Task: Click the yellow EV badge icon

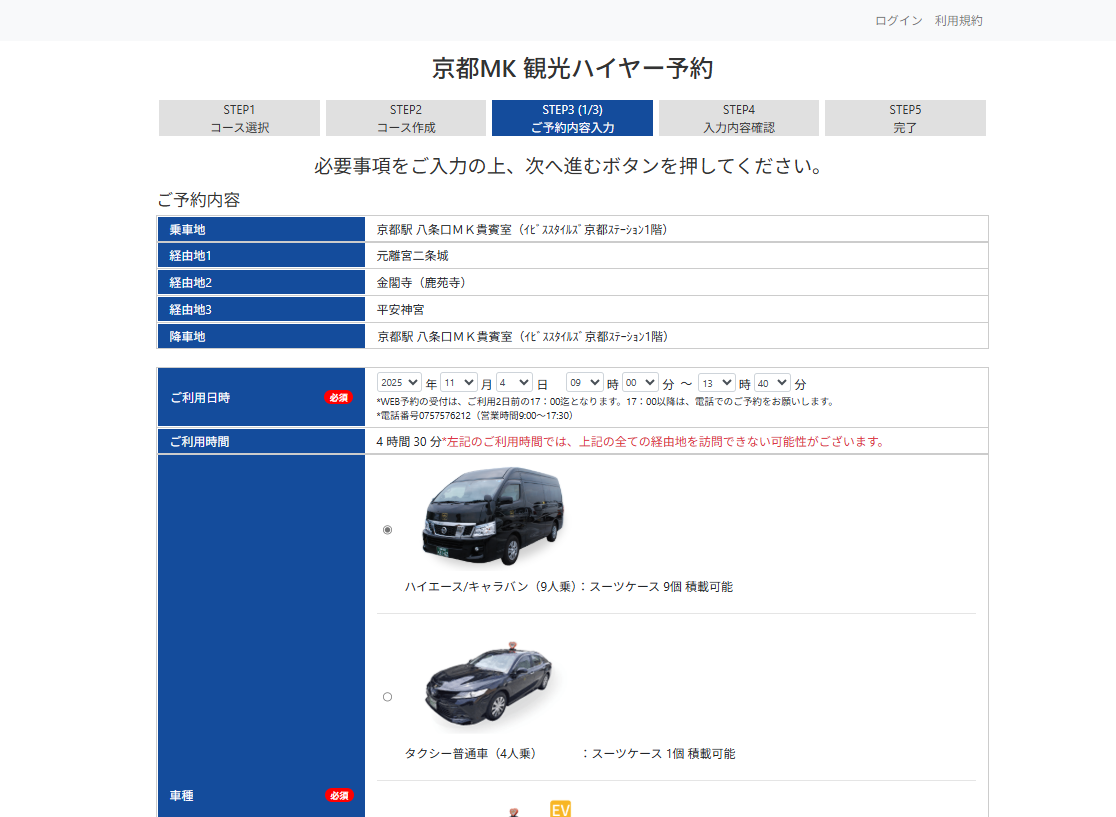Action: (x=560, y=809)
